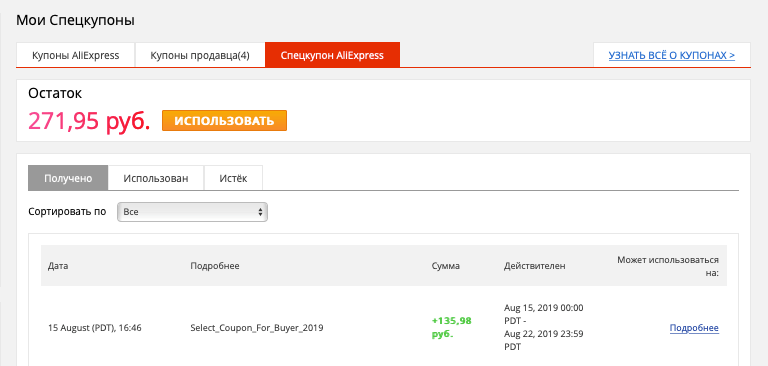768x366 pixels.
Task: Click the Остаток label
Action: coord(55,94)
